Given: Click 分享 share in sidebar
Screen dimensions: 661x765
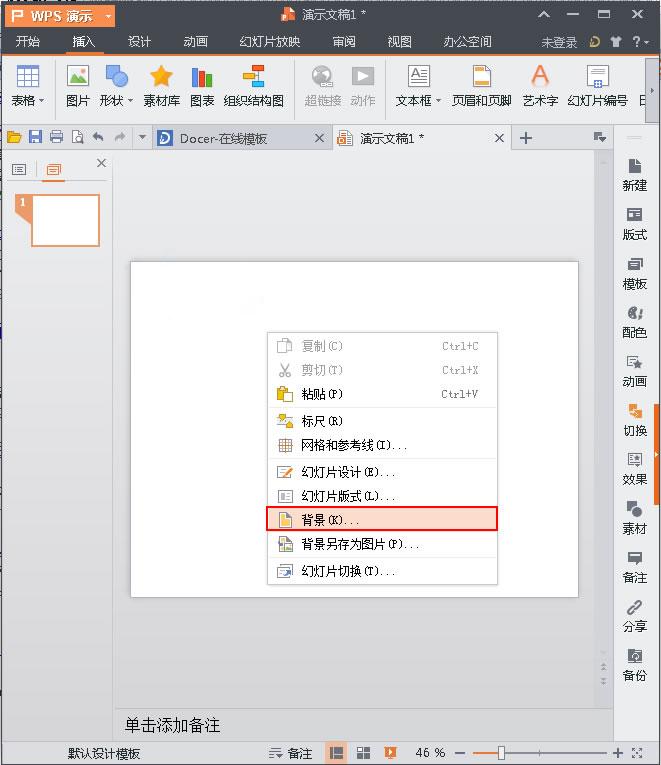Looking at the screenshot, I should [x=635, y=616].
